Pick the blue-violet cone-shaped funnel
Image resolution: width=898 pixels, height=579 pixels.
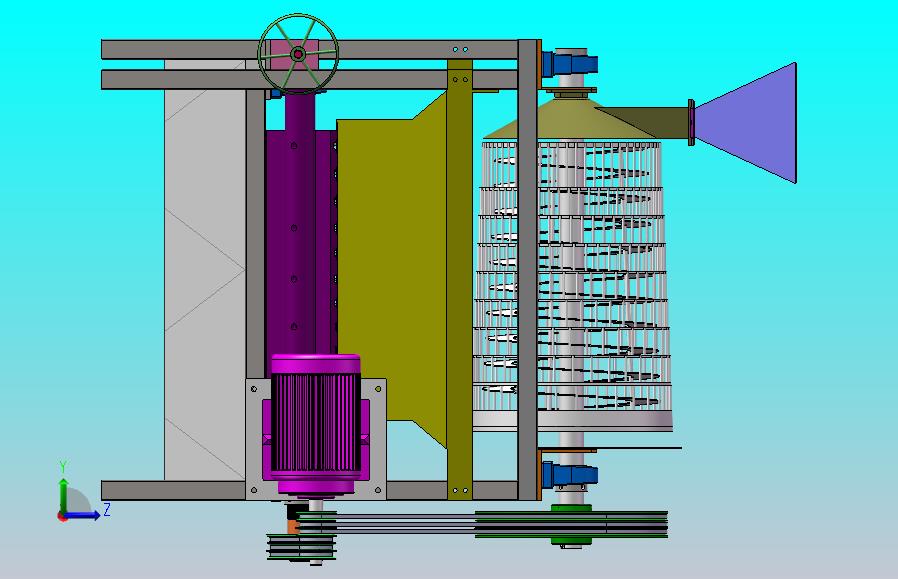(745, 123)
